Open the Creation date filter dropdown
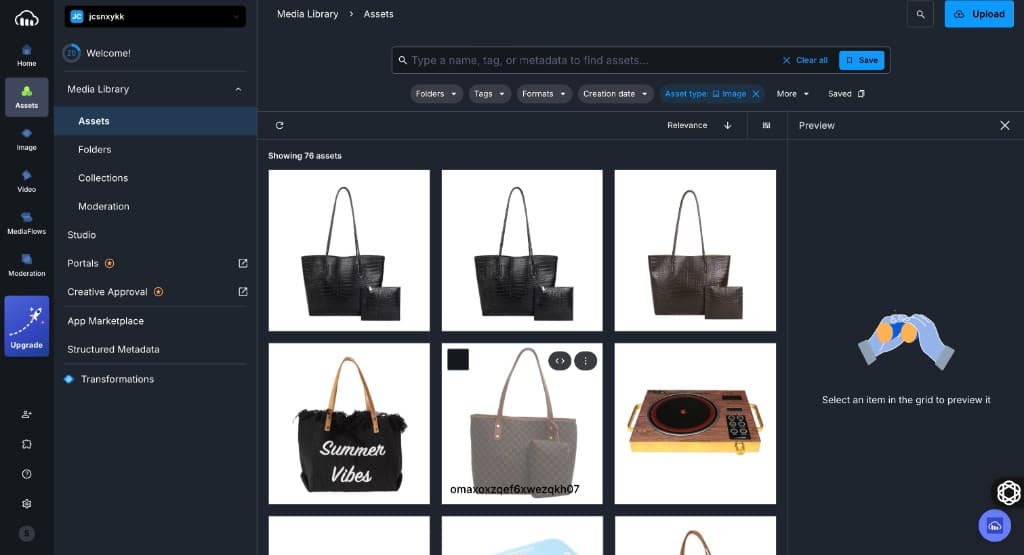Image resolution: width=1024 pixels, height=555 pixels. [615, 94]
